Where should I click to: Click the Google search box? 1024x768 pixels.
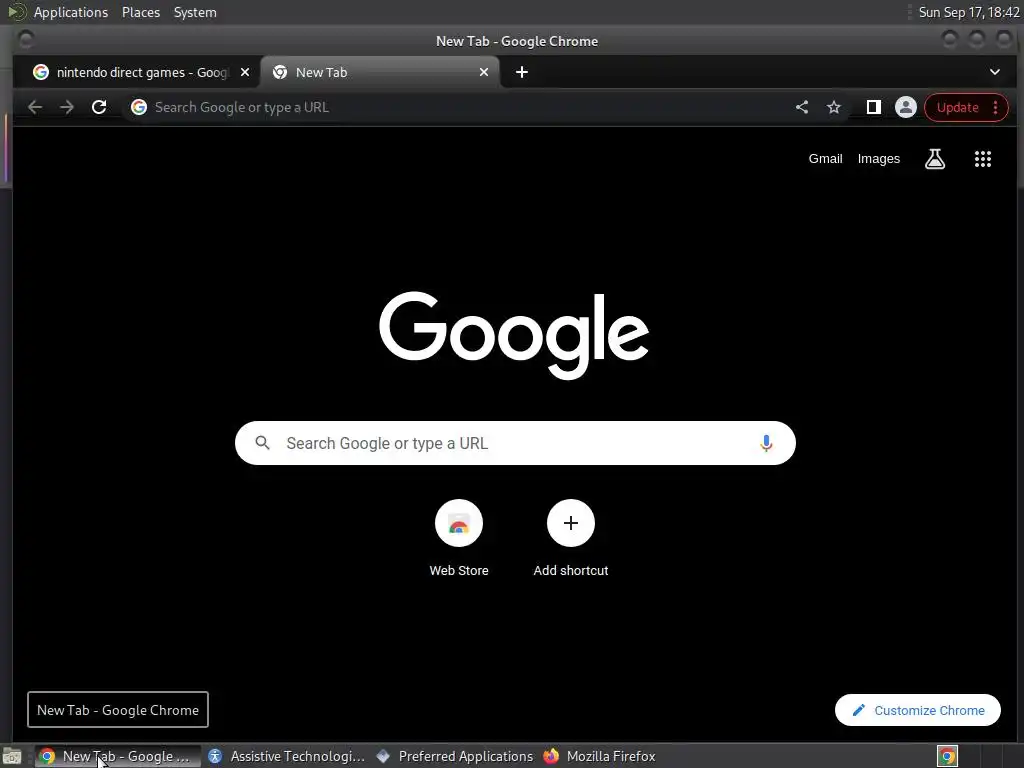pyautogui.click(x=515, y=443)
